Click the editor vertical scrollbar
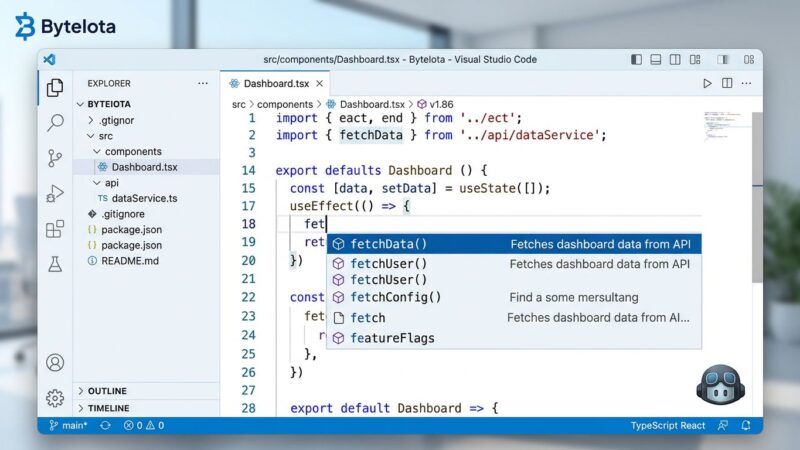 click(757, 196)
